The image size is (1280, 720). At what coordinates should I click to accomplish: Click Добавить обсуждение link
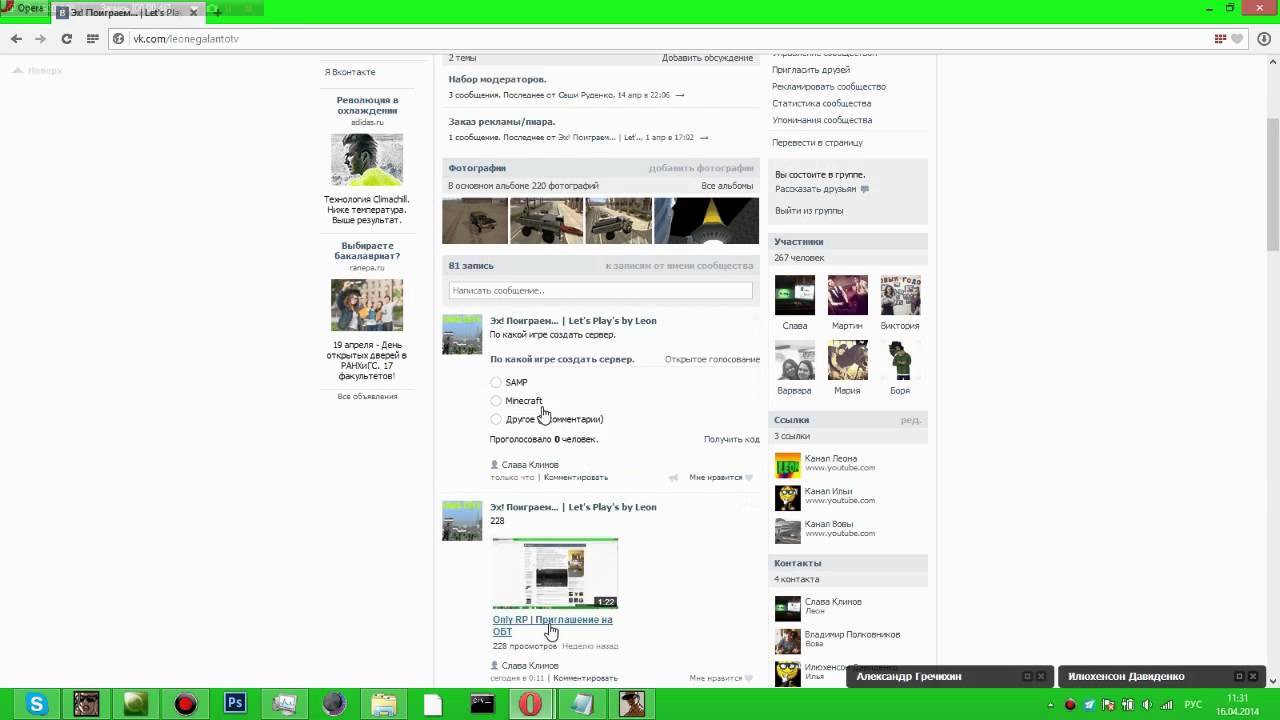click(x=707, y=58)
